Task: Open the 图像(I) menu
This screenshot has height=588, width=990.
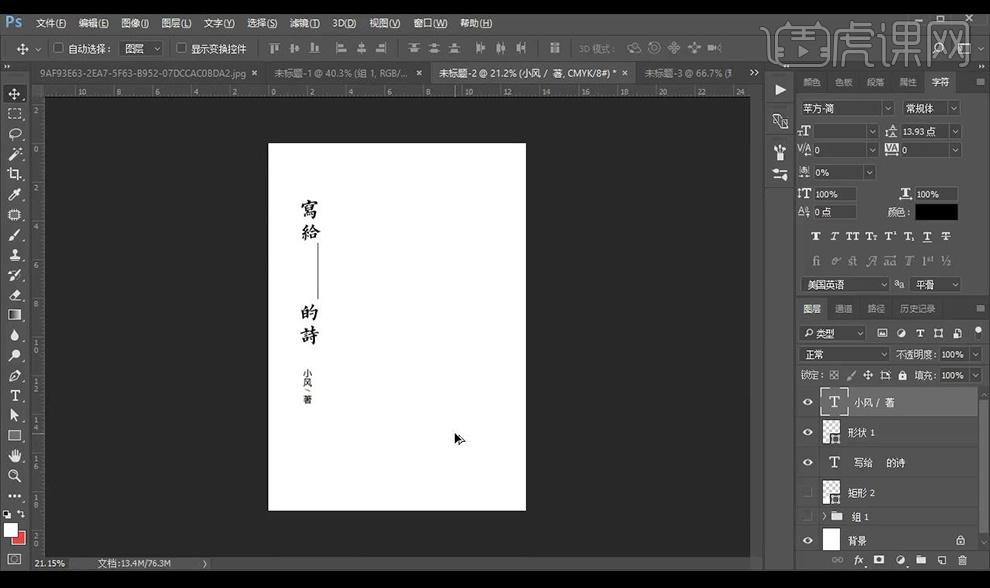Action: point(134,23)
